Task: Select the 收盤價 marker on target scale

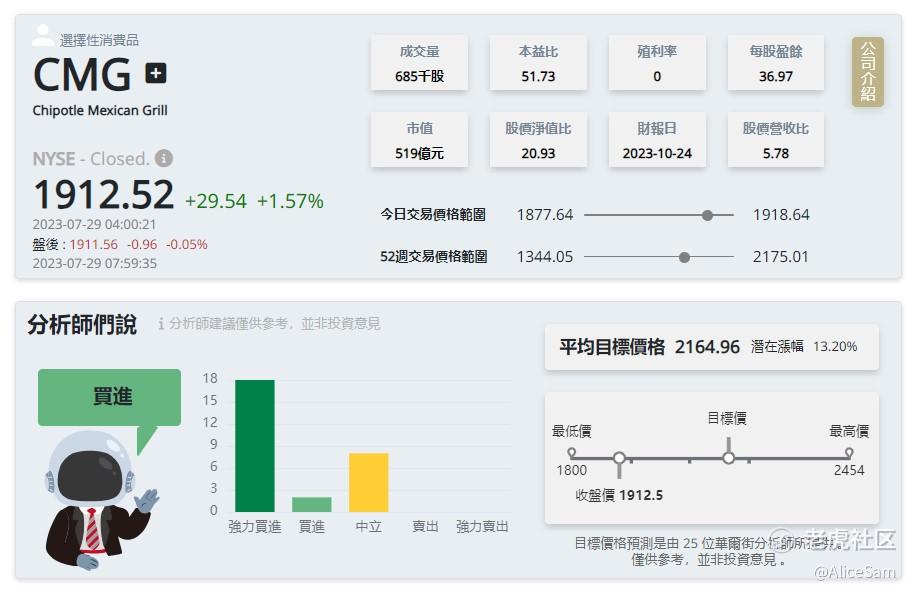Action: click(620, 459)
